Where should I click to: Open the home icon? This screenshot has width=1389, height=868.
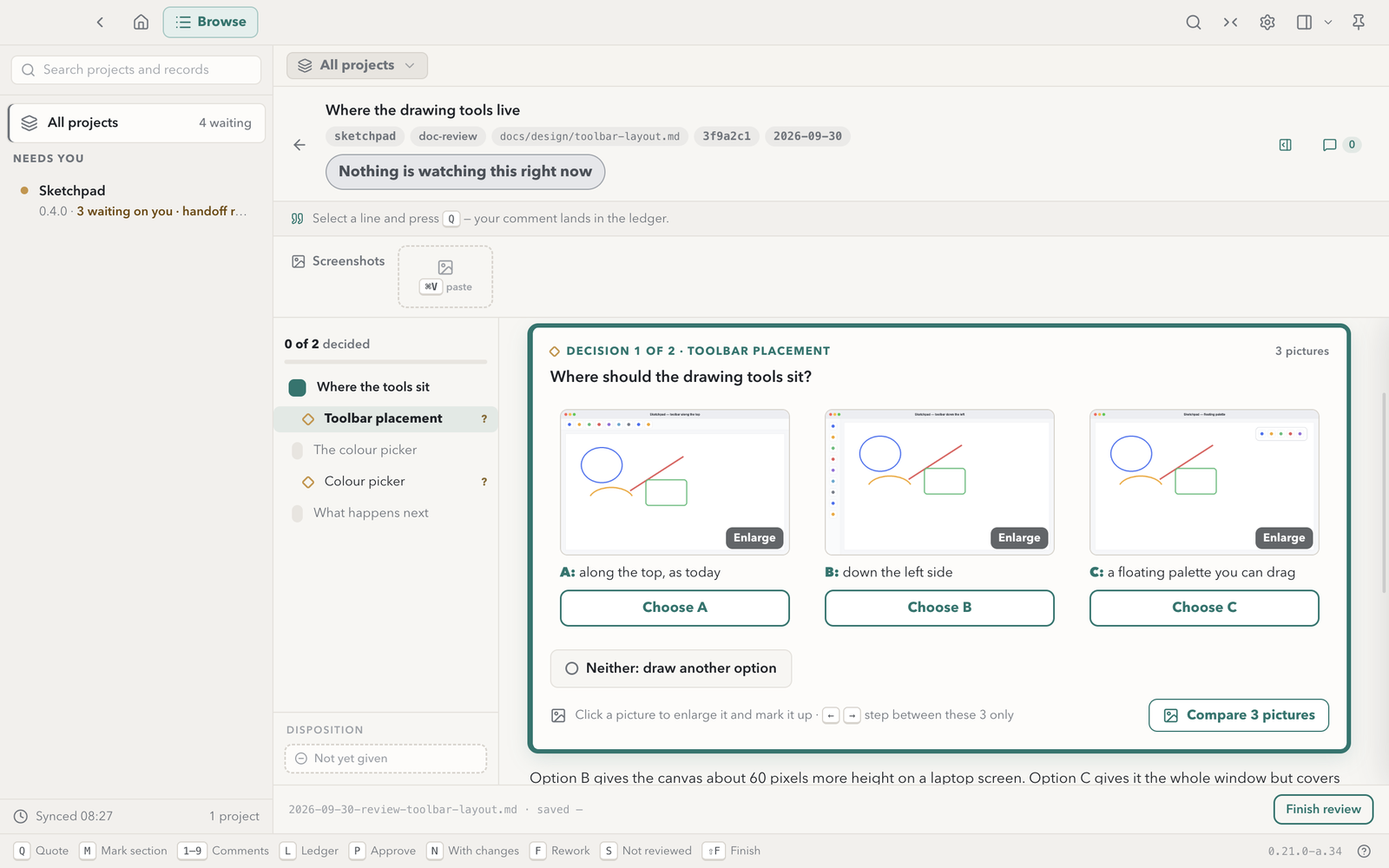[141, 22]
